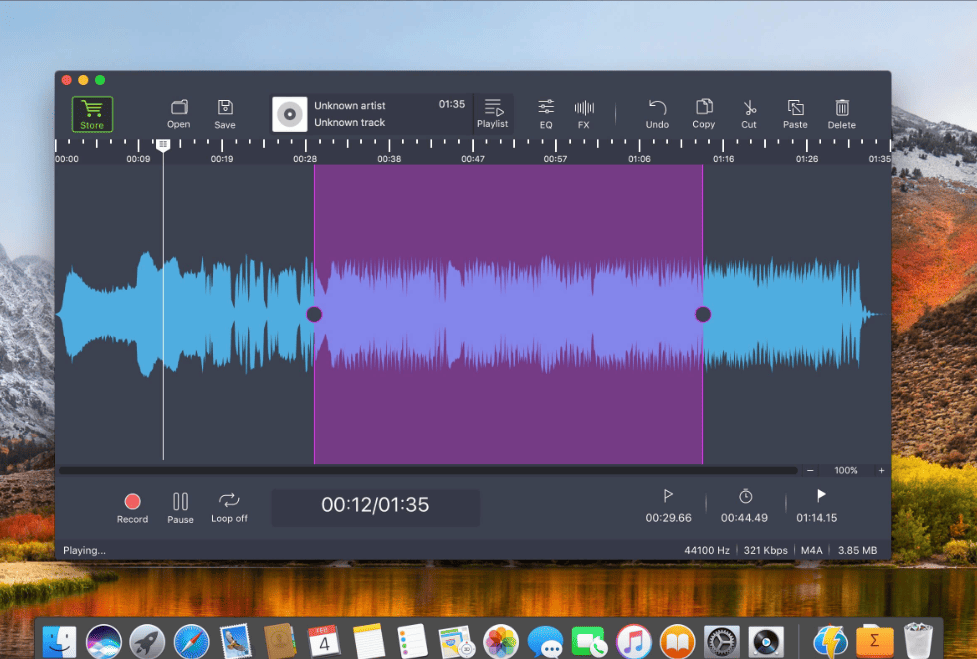This screenshot has width=977, height=659.
Task: Open the Playlist panel
Action: pyautogui.click(x=493, y=114)
